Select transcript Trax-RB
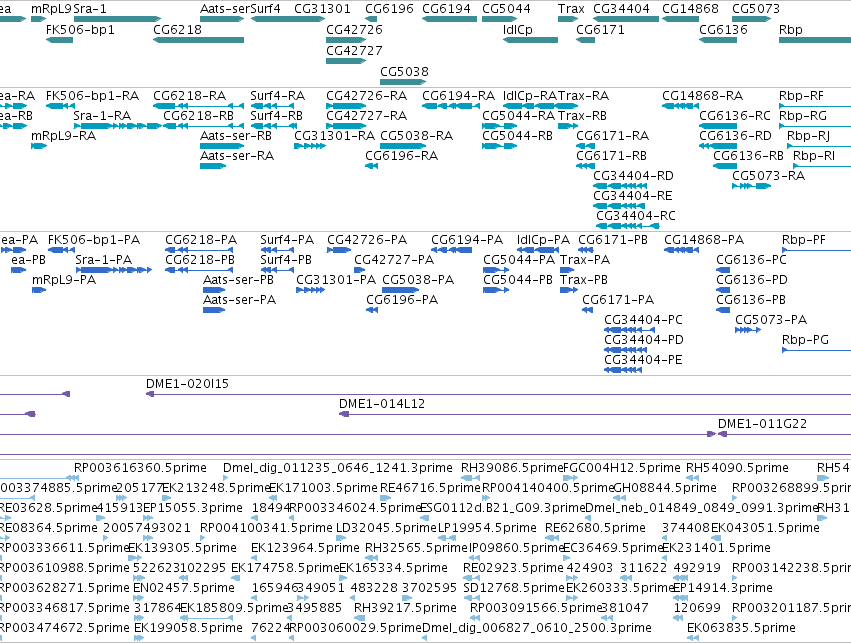The image size is (851, 643). [x=582, y=116]
